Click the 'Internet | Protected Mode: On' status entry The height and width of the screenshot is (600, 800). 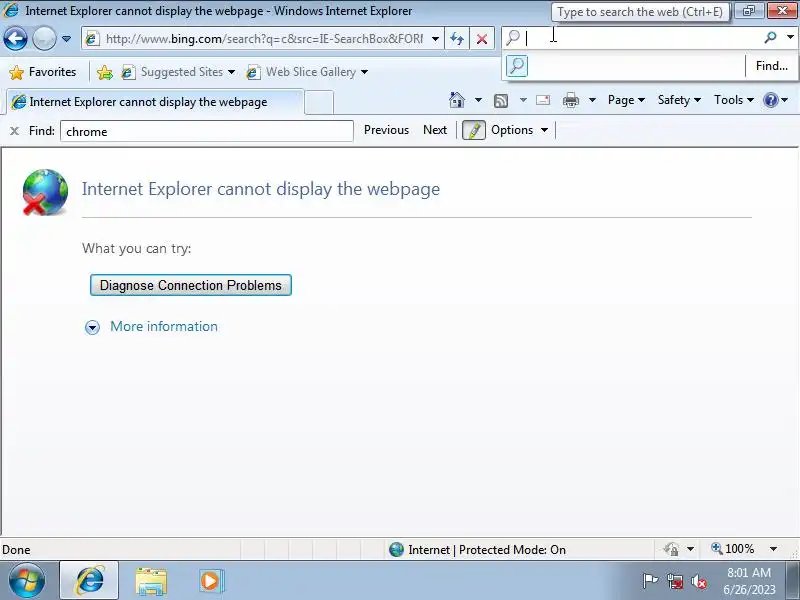[477, 549]
